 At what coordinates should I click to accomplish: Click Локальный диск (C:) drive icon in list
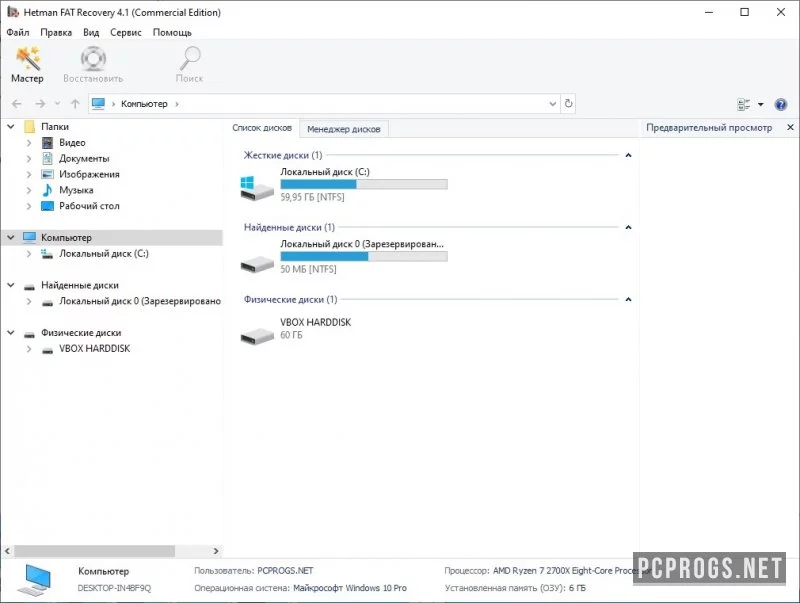coord(257,188)
